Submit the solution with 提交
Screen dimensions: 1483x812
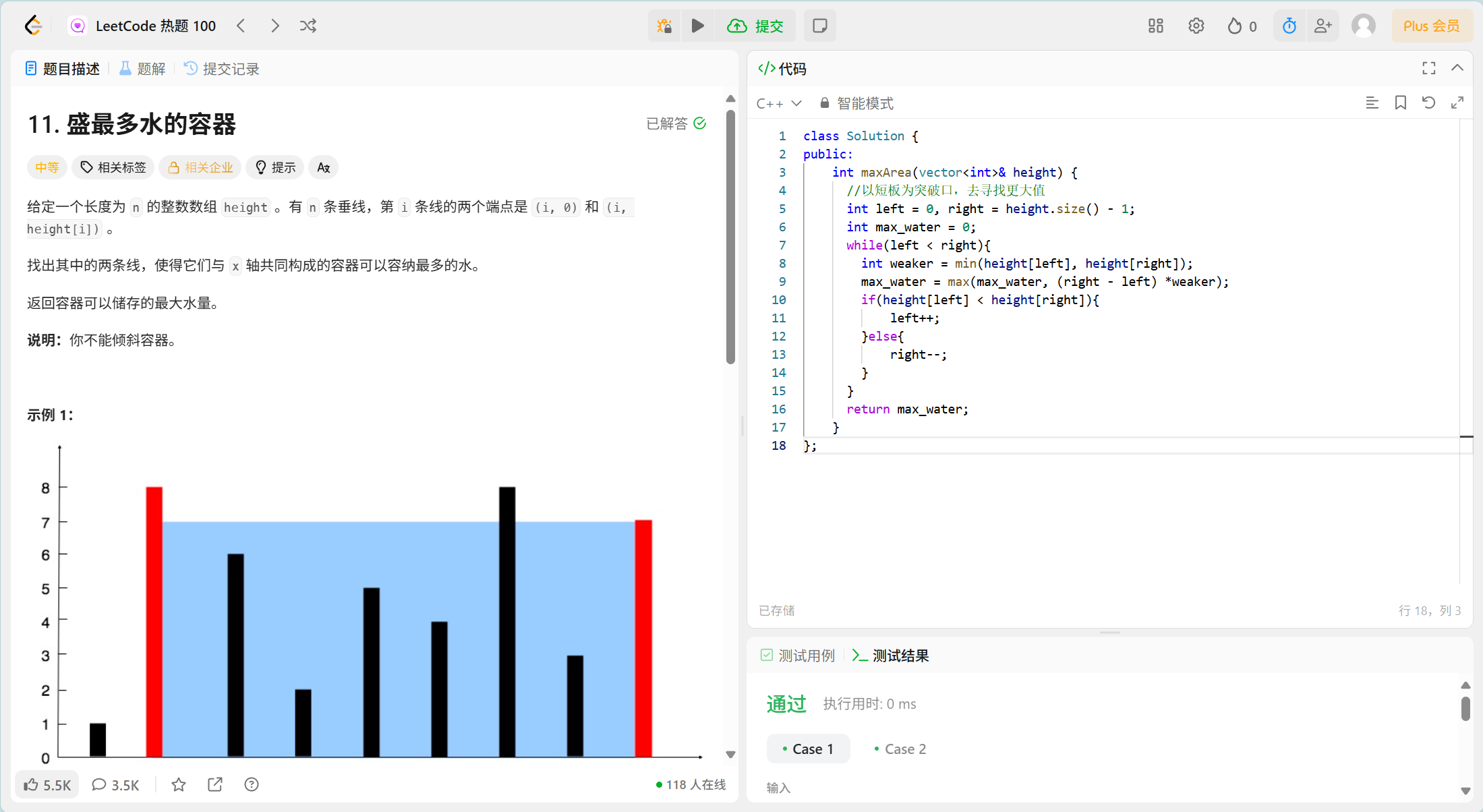point(755,26)
